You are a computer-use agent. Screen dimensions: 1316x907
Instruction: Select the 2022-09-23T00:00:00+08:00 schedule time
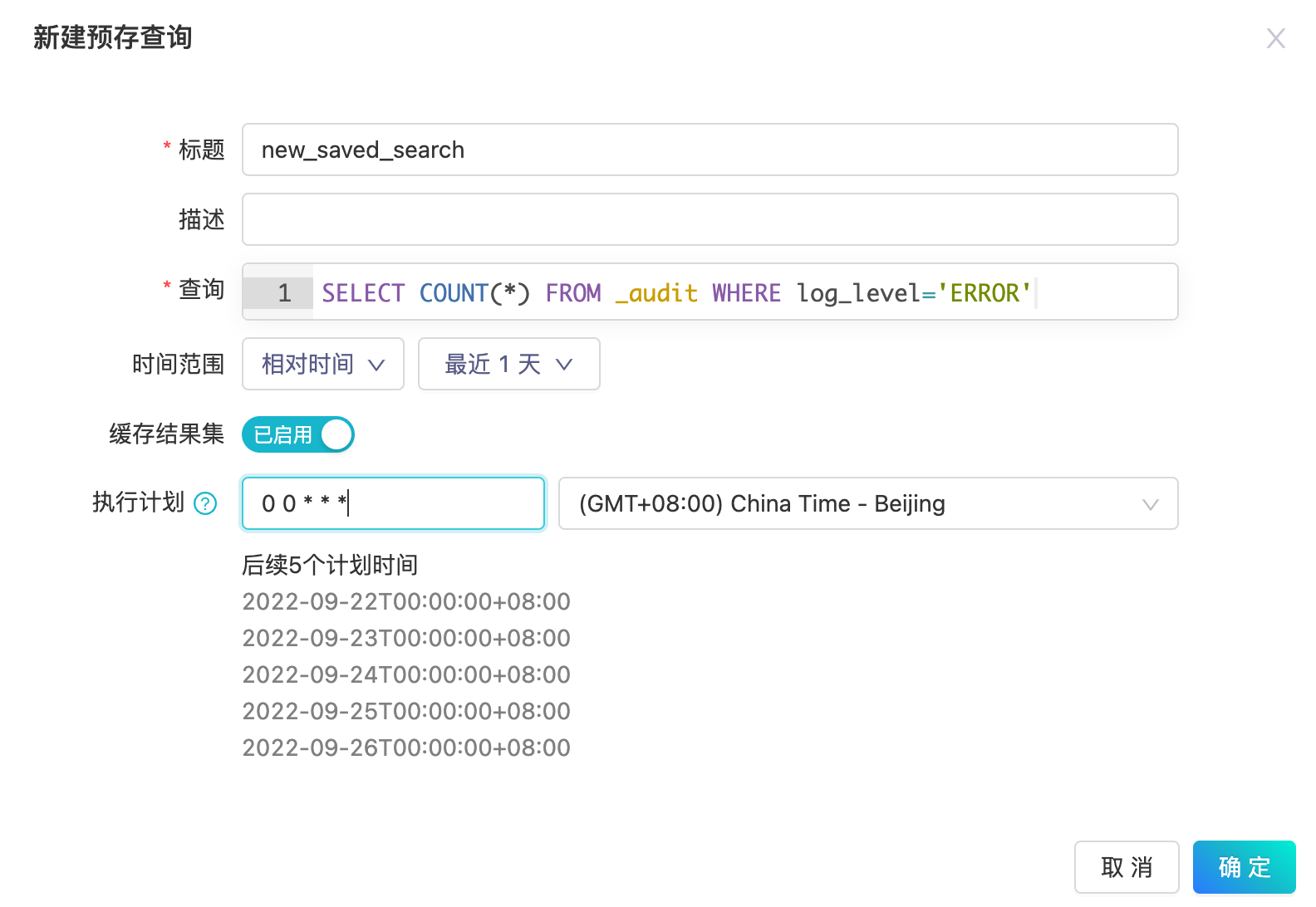[x=406, y=638]
